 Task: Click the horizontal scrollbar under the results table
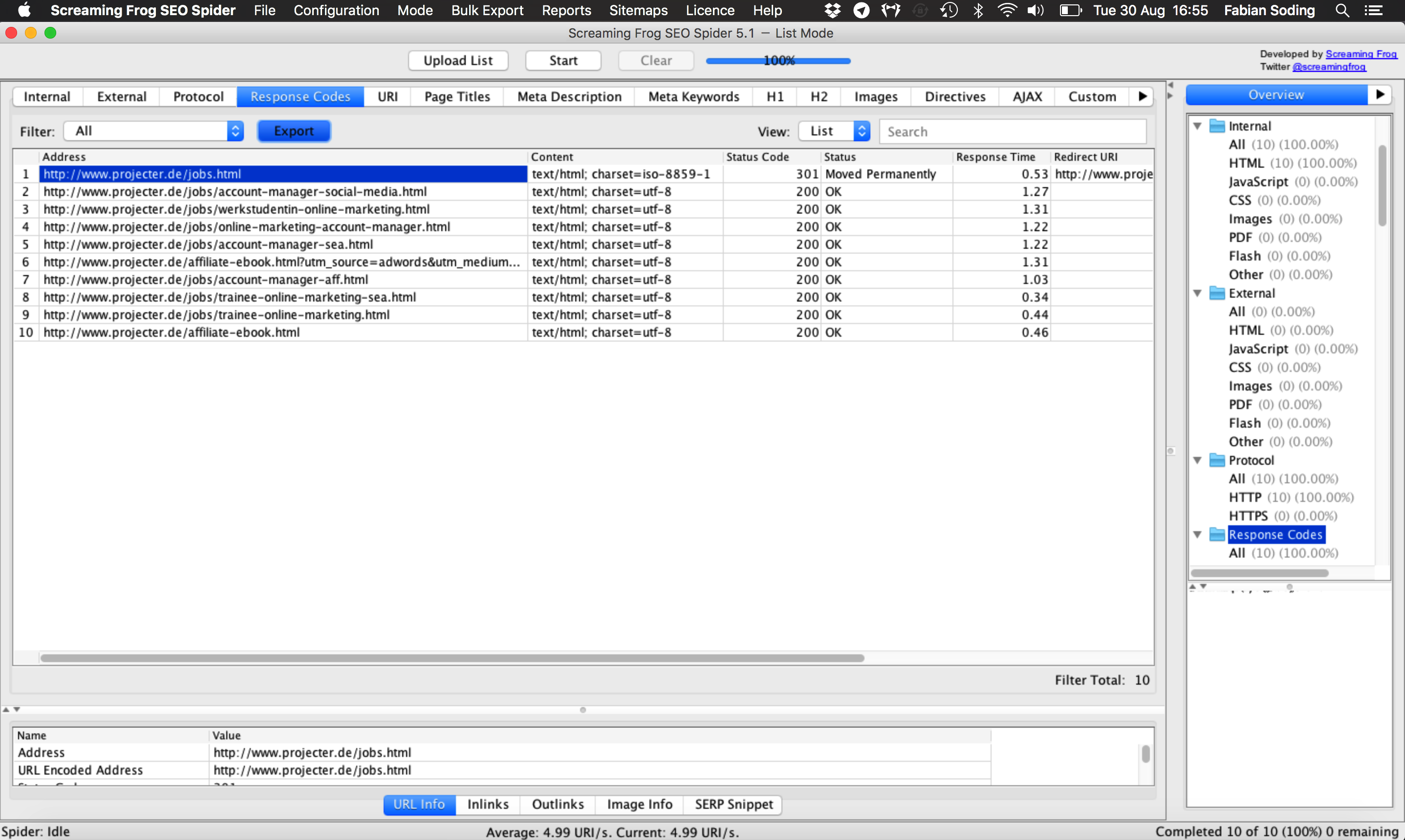452,658
